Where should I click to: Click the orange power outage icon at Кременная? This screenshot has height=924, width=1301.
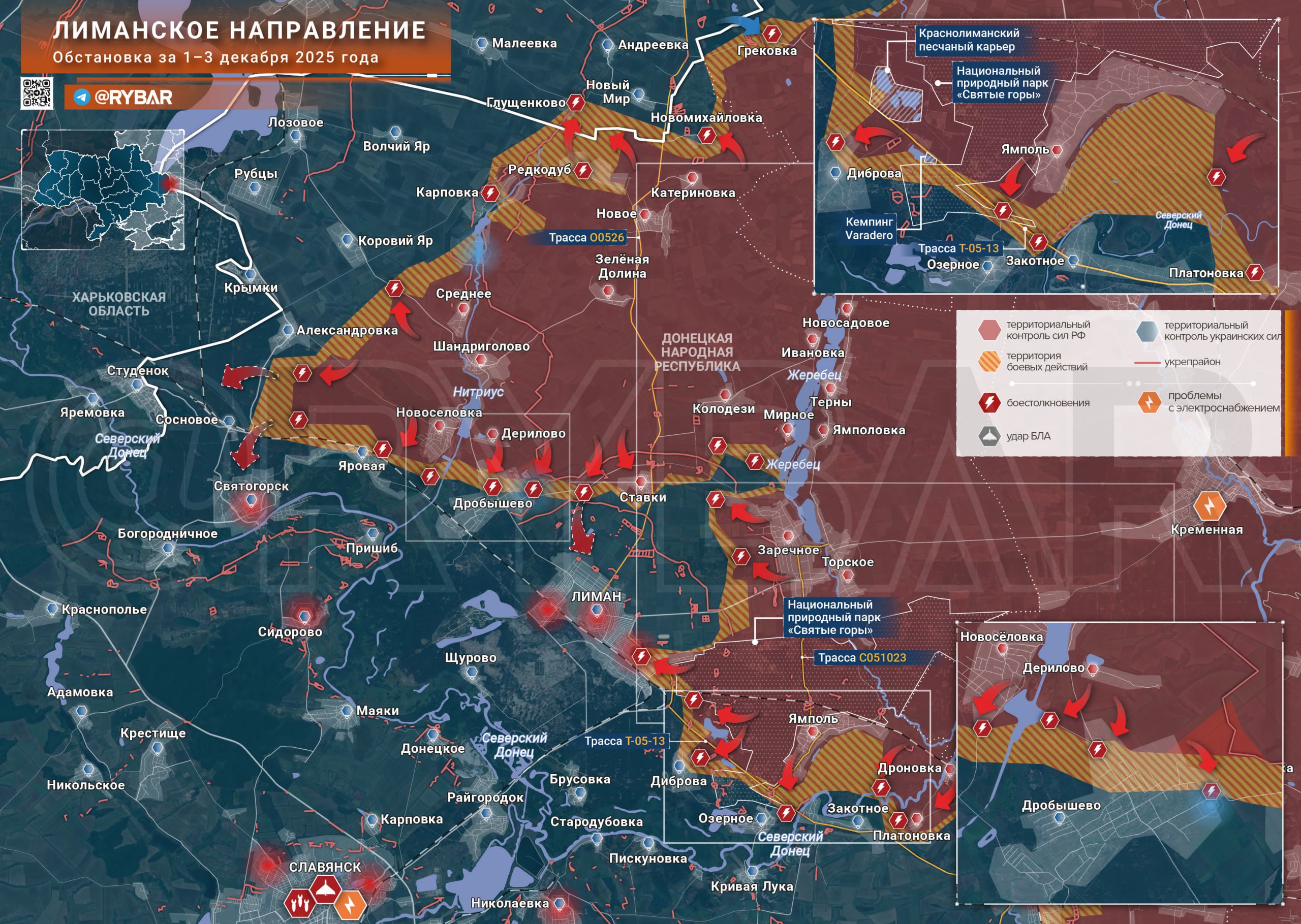(x=1210, y=506)
